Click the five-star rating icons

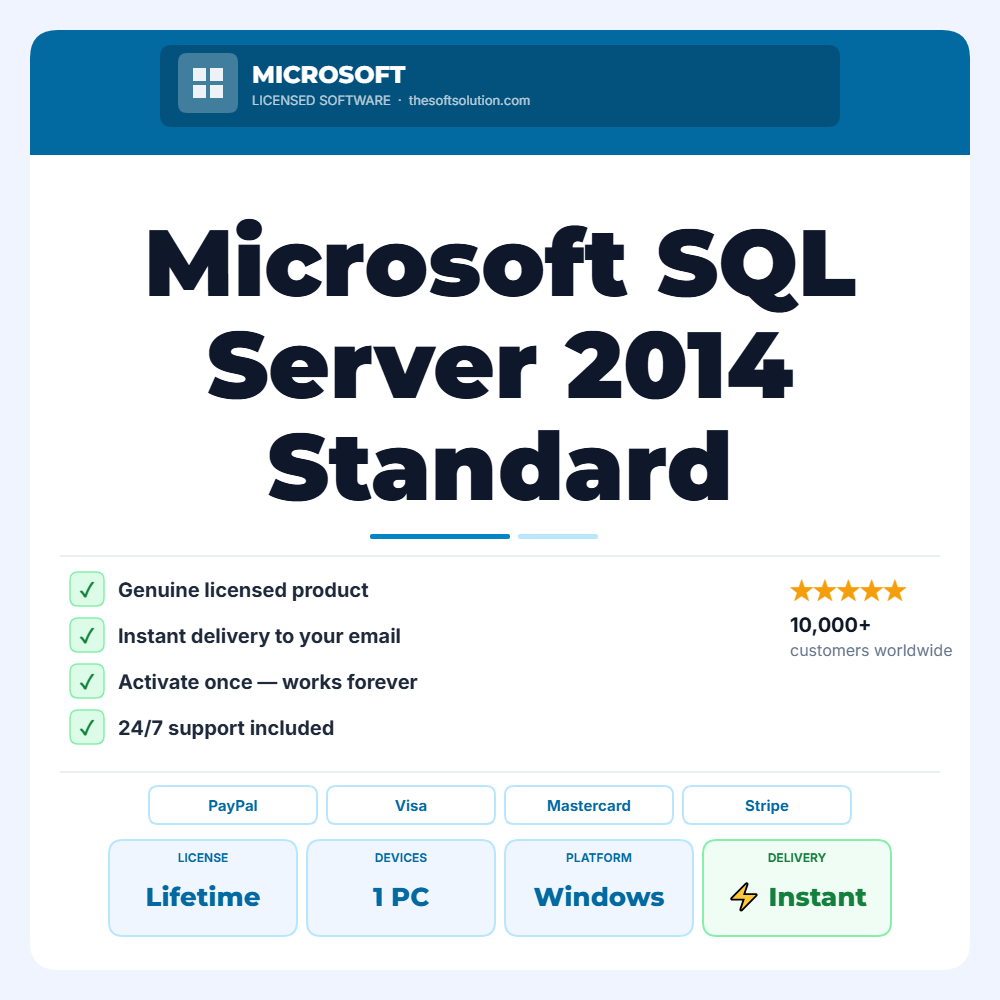click(x=848, y=591)
